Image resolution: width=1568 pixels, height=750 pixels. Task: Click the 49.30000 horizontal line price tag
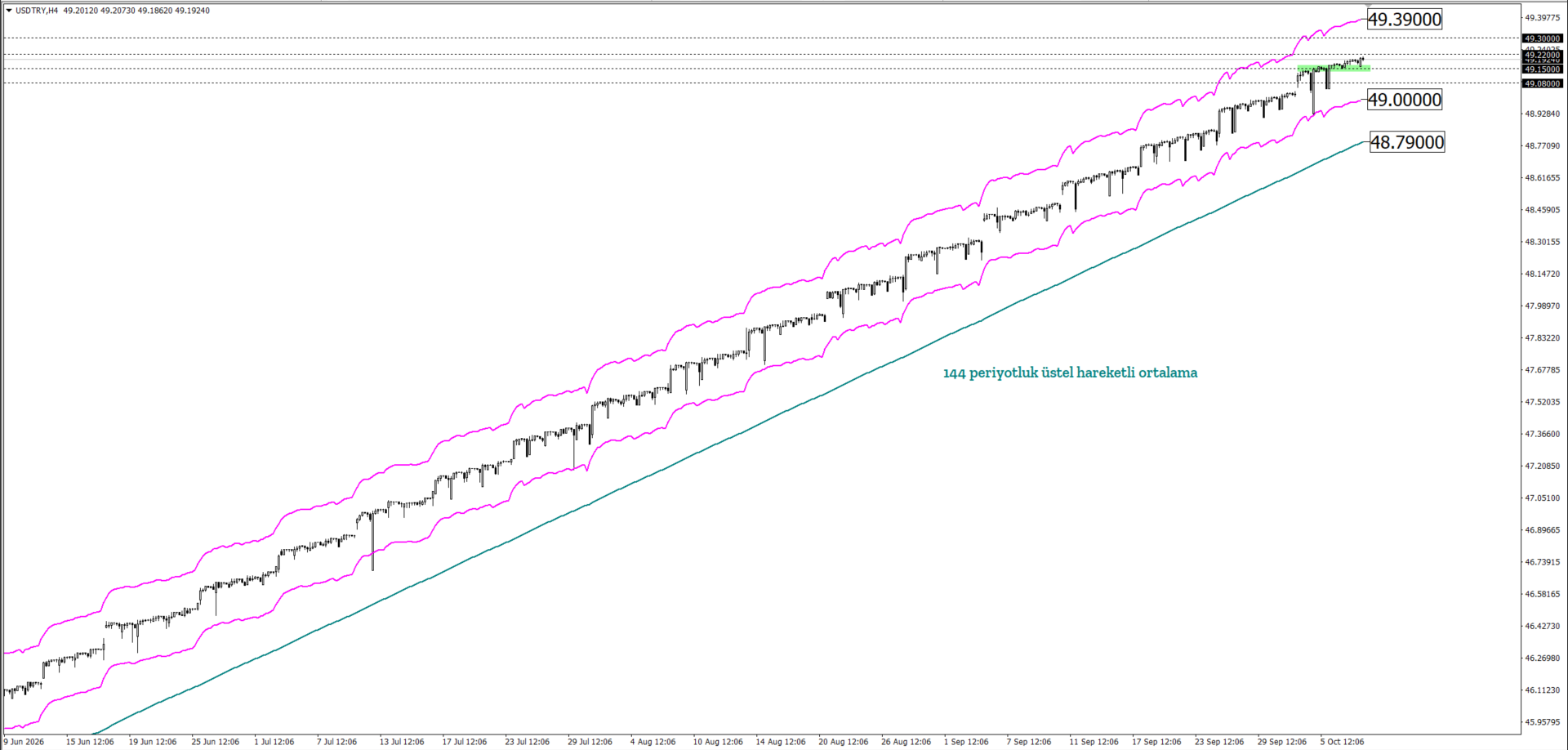click(1542, 38)
